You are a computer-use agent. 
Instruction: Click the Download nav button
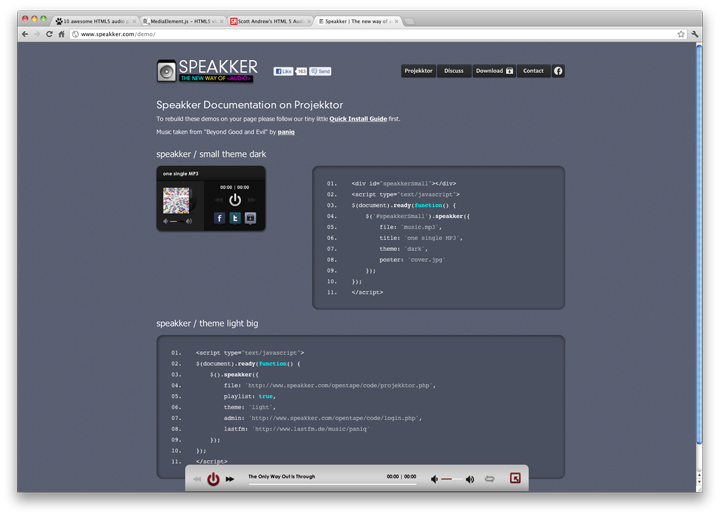(x=494, y=71)
